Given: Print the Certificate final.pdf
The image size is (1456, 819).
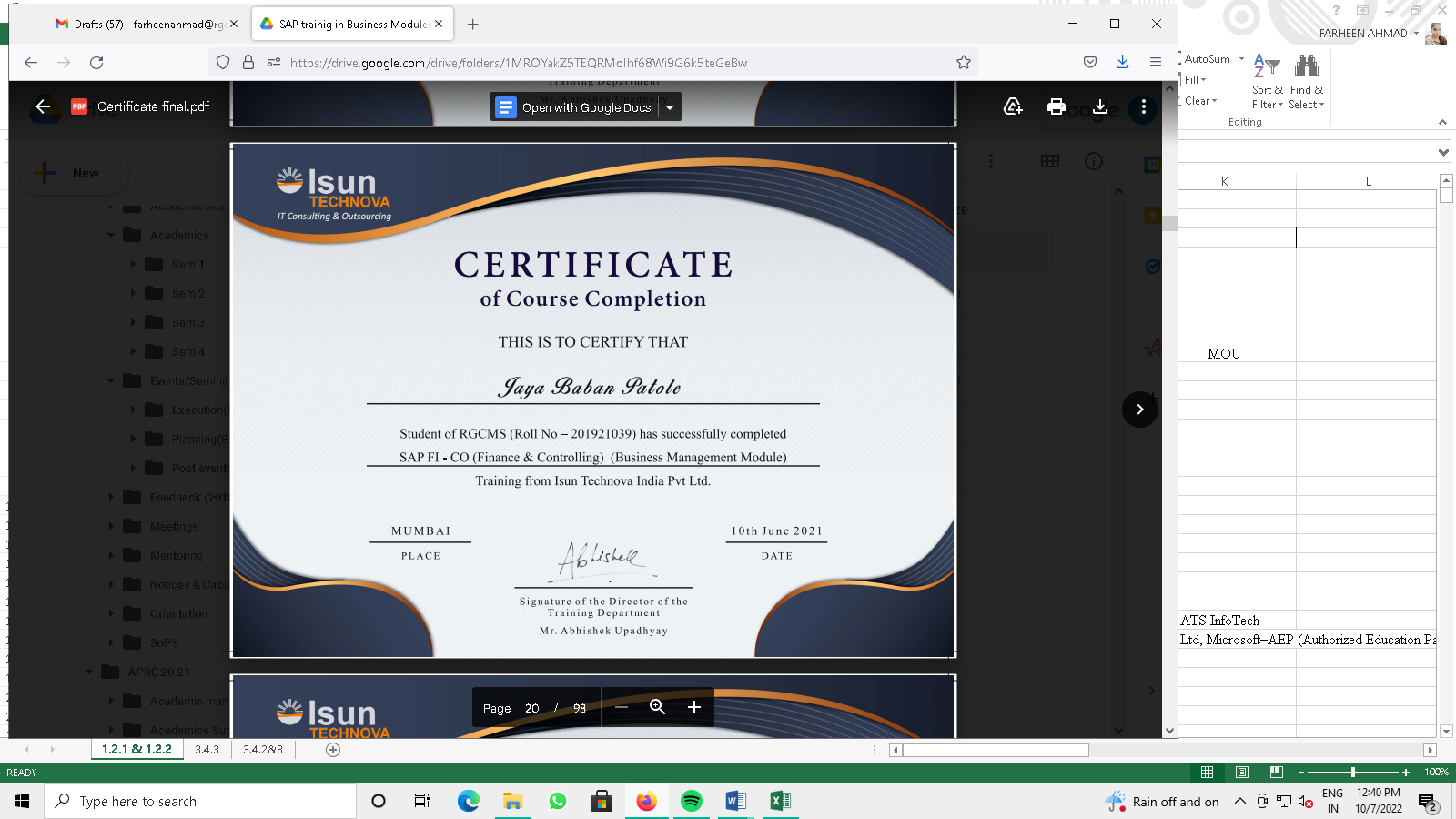Looking at the screenshot, I should (x=1056, y=107).
